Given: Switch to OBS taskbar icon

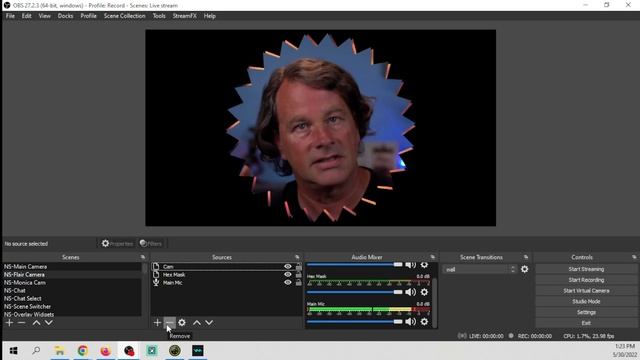Looking at the screenshot, I should [x=129, y=351].
